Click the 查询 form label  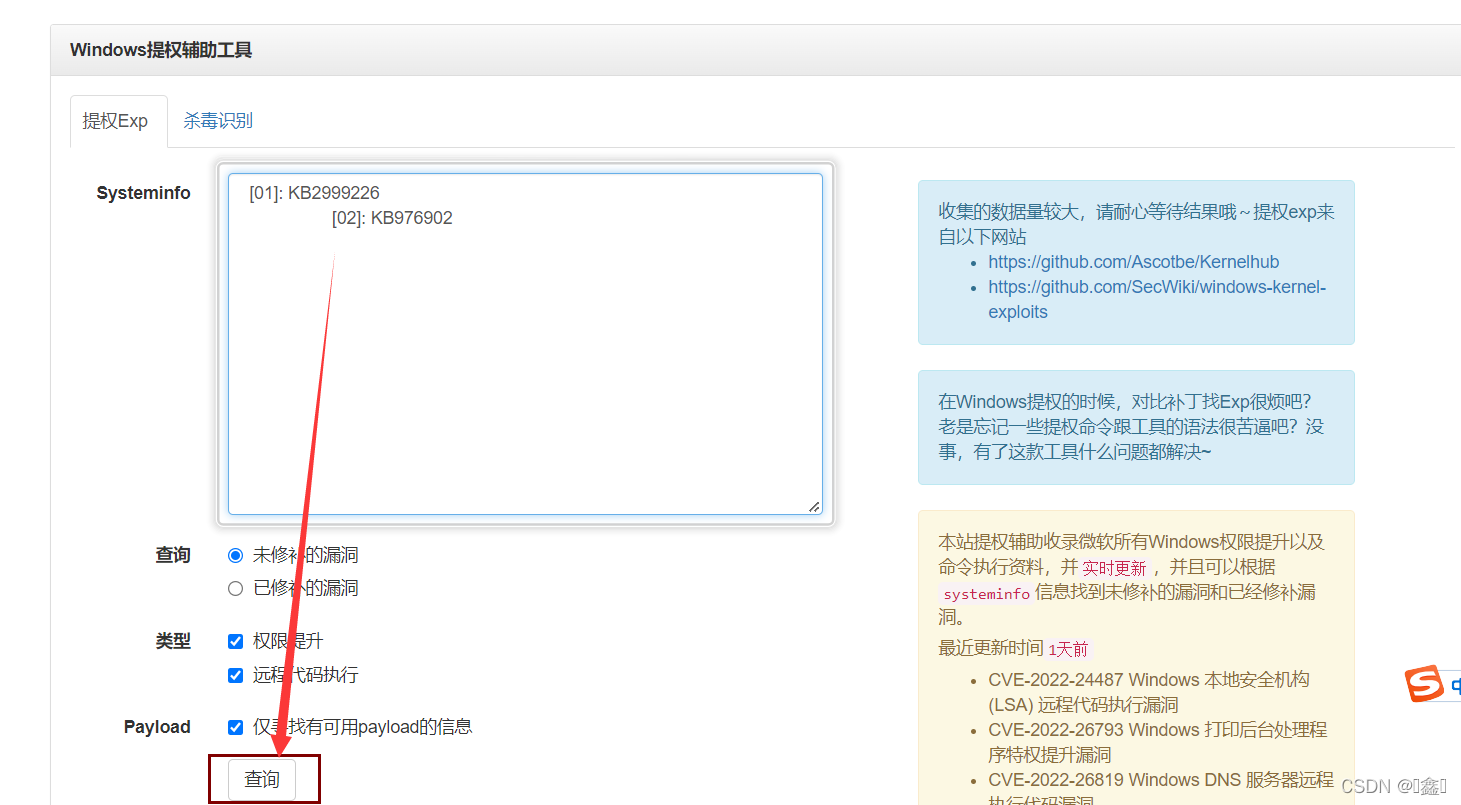pyautogui.click(x=173, y=555)
